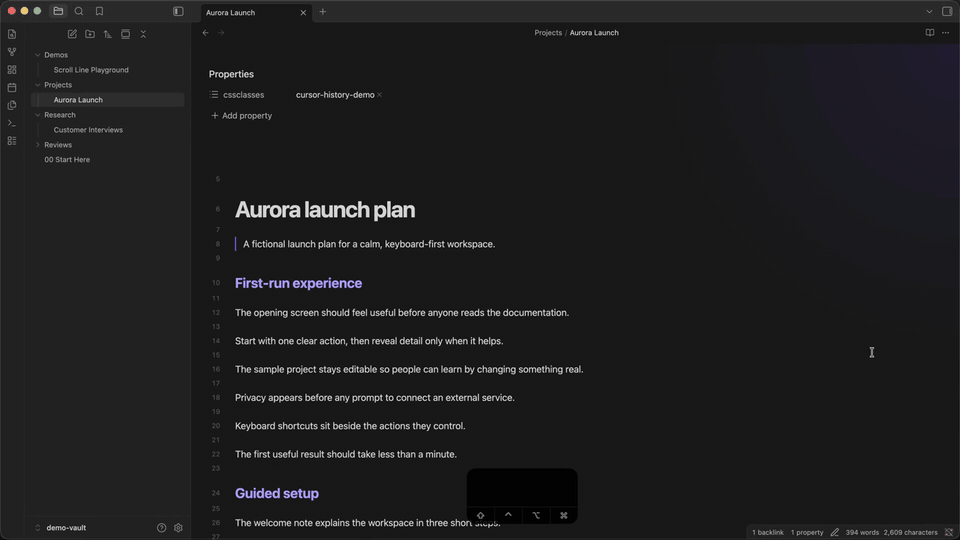This screenshot has width=960, height=540.
Task: Click the bottom checklist ribbon icon
Action: coord(12,141)
